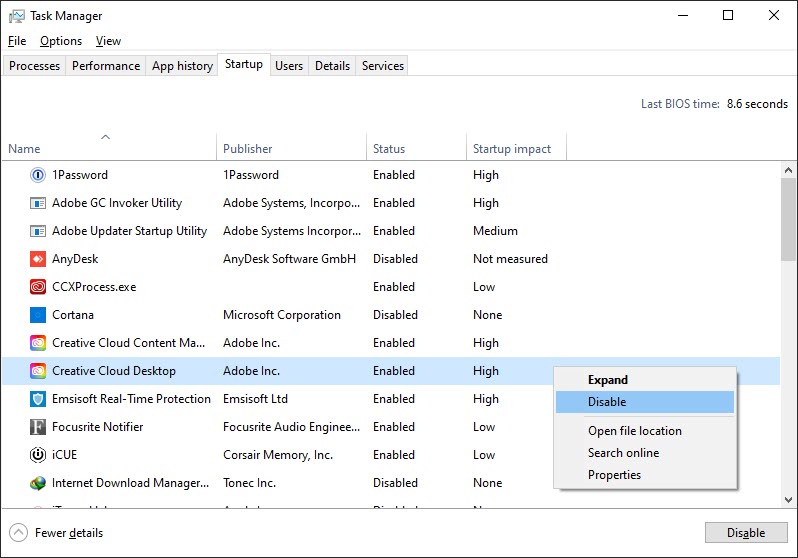
Task: Select the Emsisoft Real-Time Protection name
Action: (x=131, y=399)
